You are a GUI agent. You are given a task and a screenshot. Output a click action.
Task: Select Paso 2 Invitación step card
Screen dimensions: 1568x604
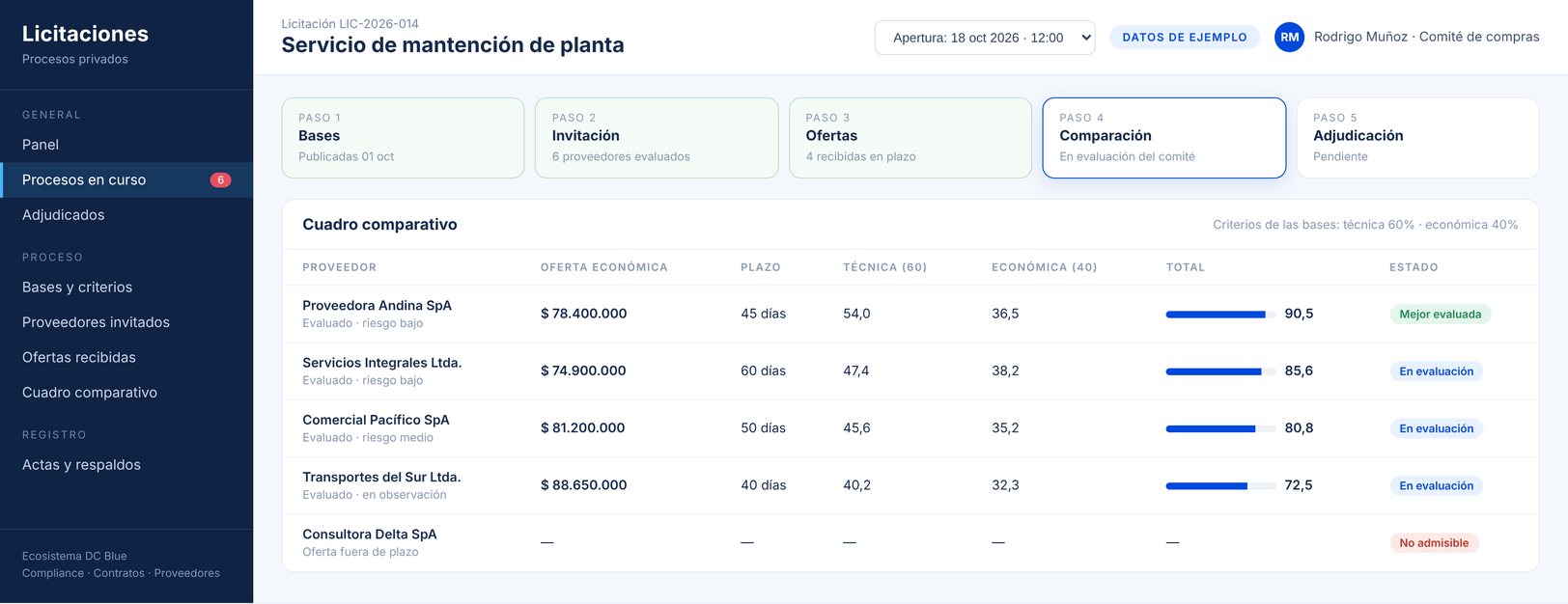[657, 138]
